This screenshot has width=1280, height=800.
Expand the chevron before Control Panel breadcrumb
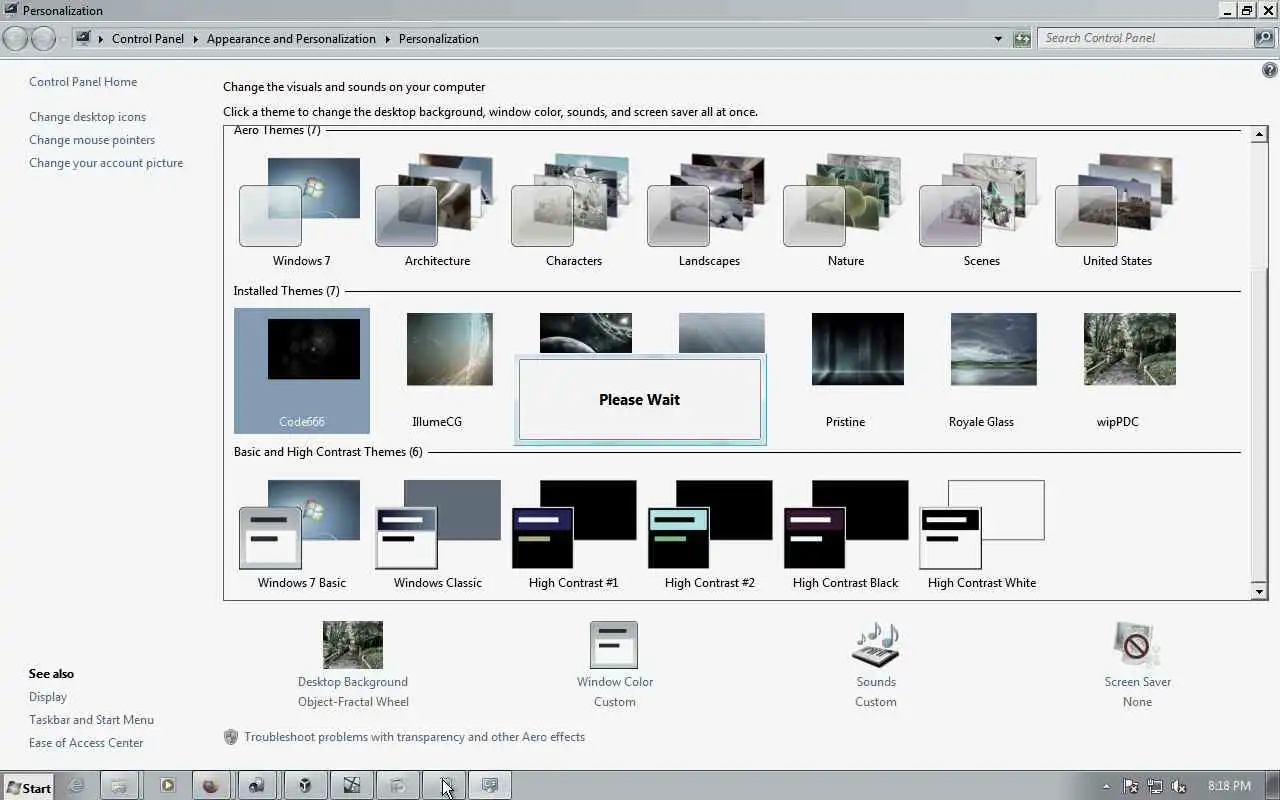pyautogui.click(x=101, y=39)
